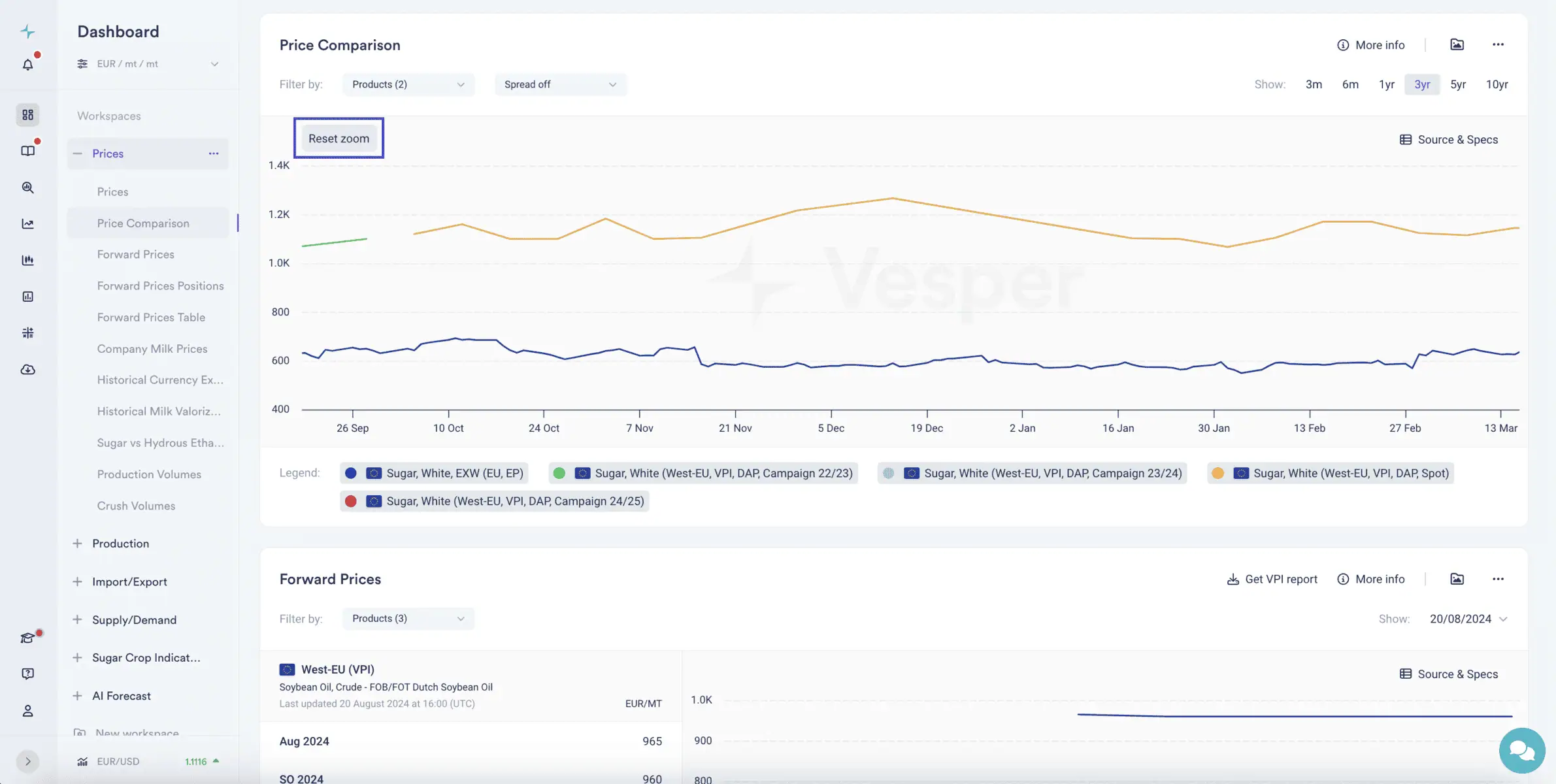The height and width of the screenshot is (784, 1556).
Task: Open the search analysis magnifier icon
Action: click(27, 188)
